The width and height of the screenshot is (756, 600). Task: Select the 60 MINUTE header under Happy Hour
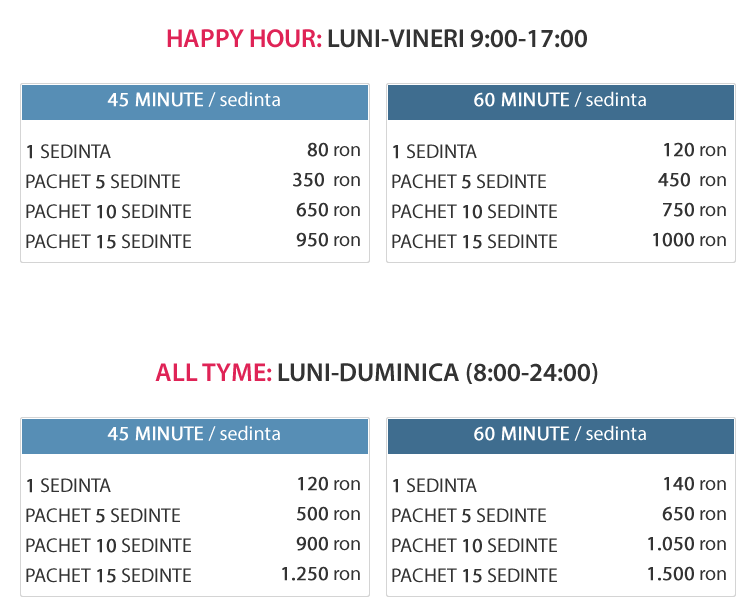coord(560,100)
